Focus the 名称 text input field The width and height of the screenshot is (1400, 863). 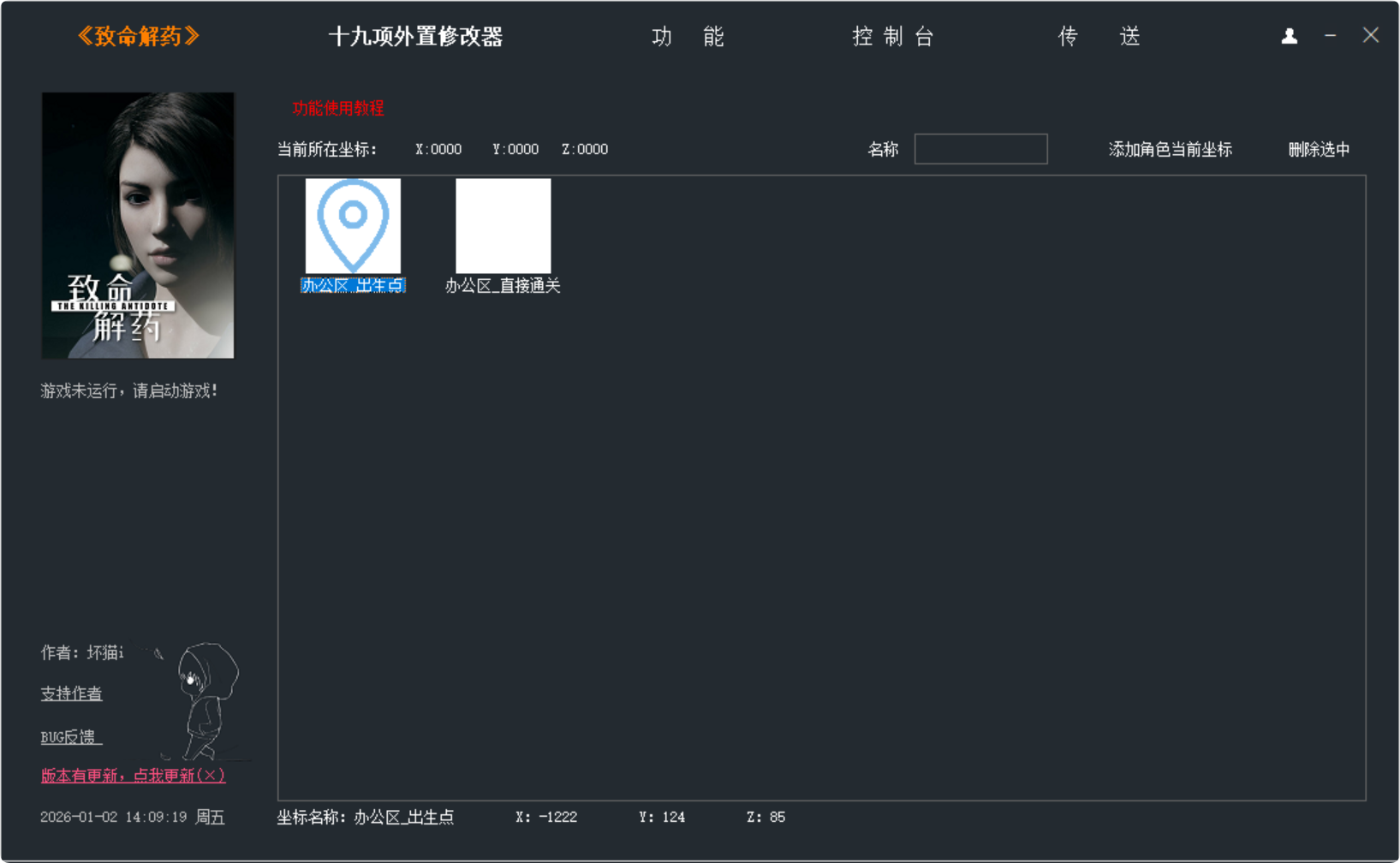pos(980,149)
